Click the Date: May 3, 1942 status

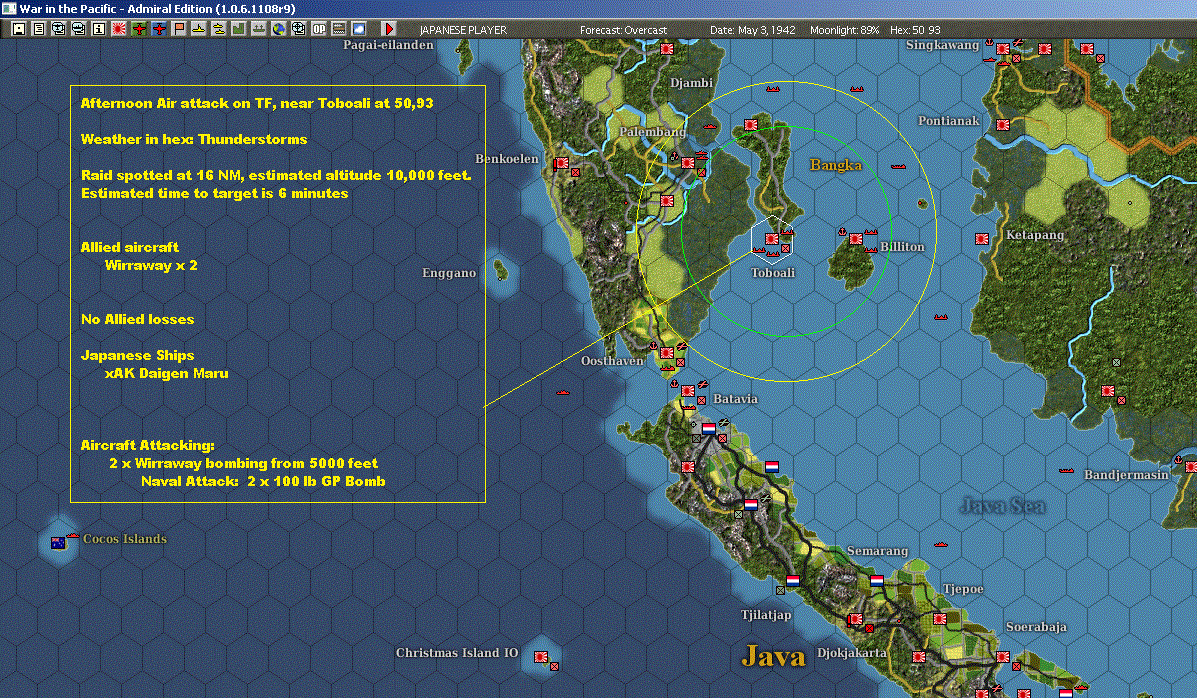pyautogui.click(x=752, y=30)
